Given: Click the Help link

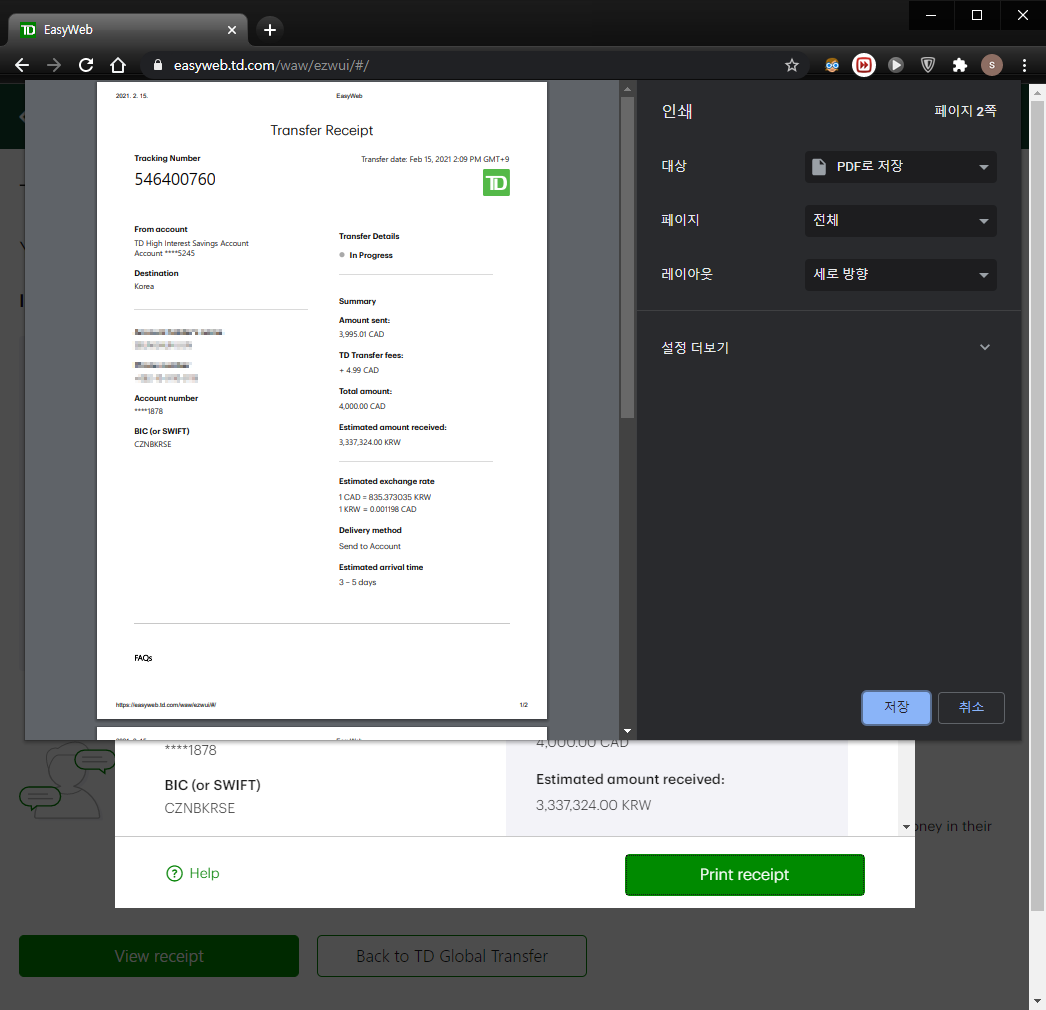Looking at the screenshot, I should tap(204, 873).
